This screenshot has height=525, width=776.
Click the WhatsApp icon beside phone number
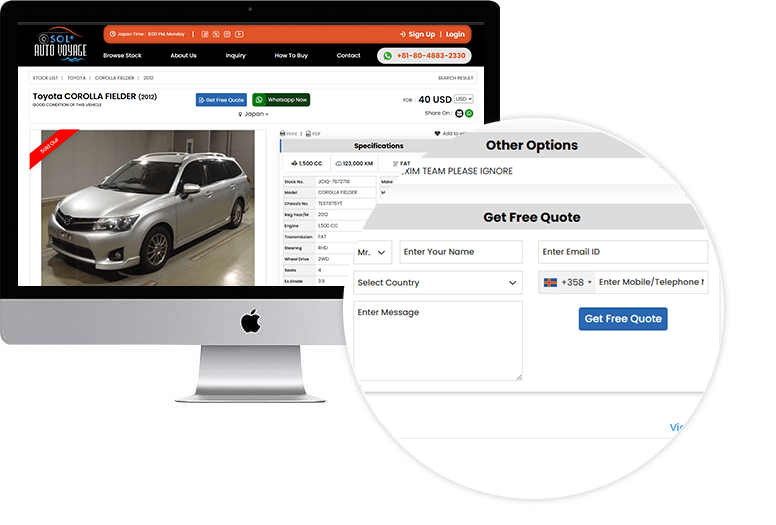(388, 56)
